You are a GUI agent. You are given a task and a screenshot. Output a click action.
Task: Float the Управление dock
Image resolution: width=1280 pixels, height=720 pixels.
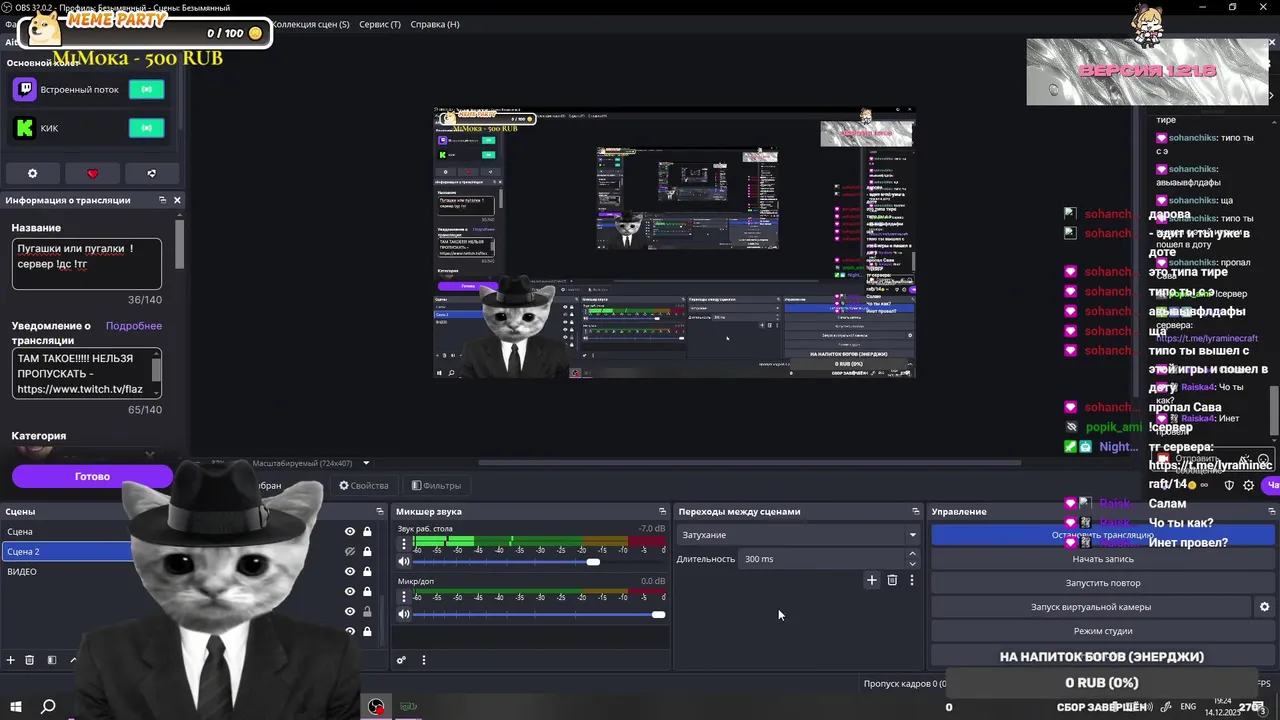coord(1271,512)
